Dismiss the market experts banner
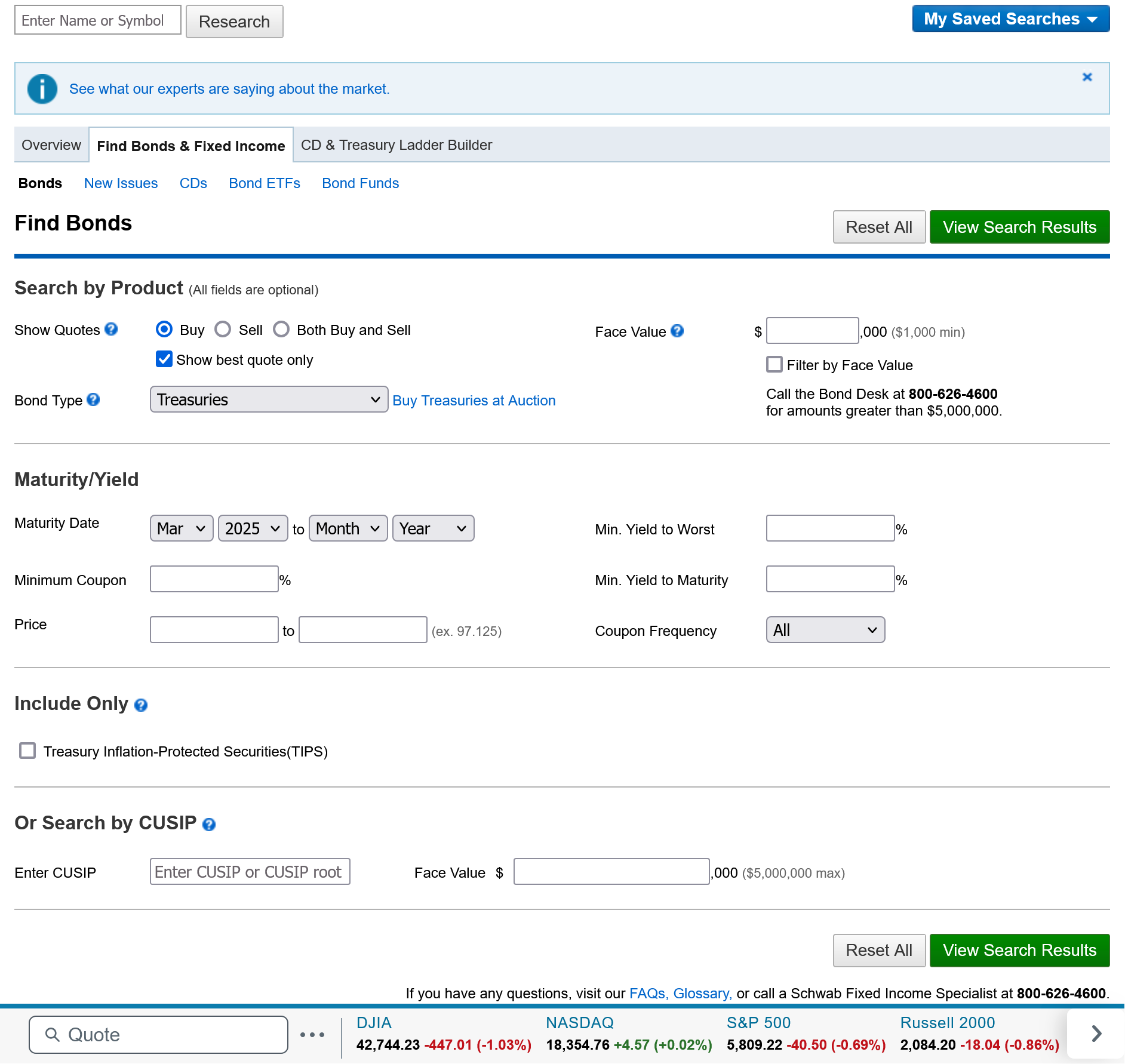Viewport: 1125px width, 1064px height. click(1087, 77)
